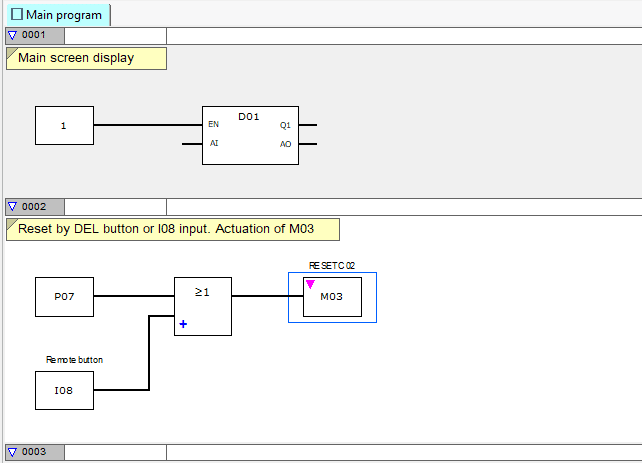This screenshot has width=642, height=463.
Task: Click the magenta triangle on M03
Action: pyautogui.click(x=310, y=284)
